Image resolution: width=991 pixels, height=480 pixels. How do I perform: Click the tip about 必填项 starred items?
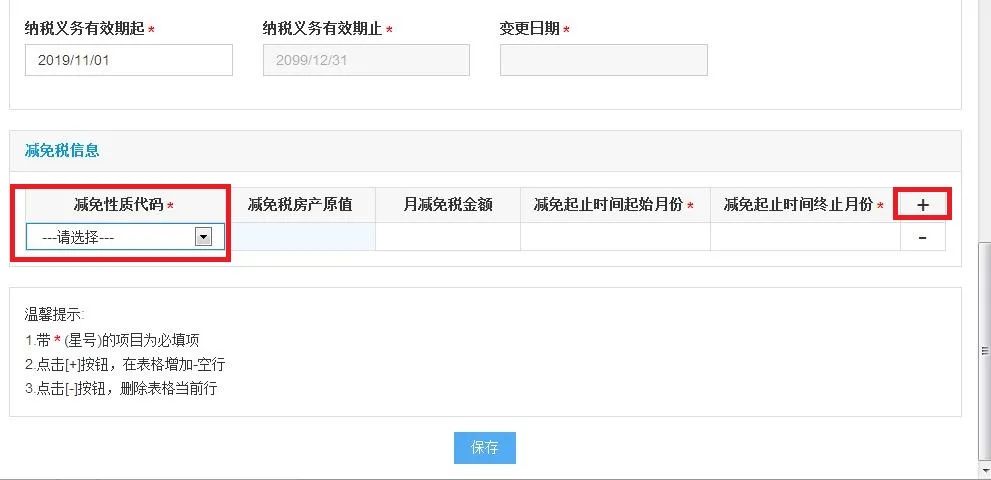tap(112, 341)
